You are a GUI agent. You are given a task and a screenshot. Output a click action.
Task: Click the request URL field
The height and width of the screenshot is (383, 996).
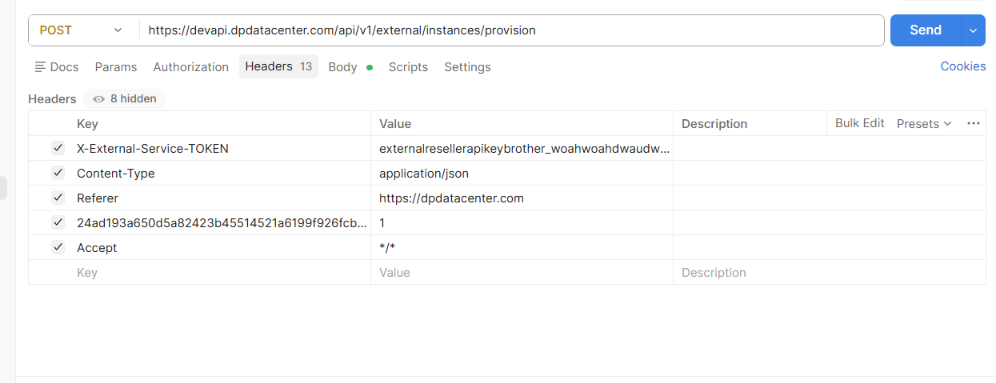click(511, 30)
